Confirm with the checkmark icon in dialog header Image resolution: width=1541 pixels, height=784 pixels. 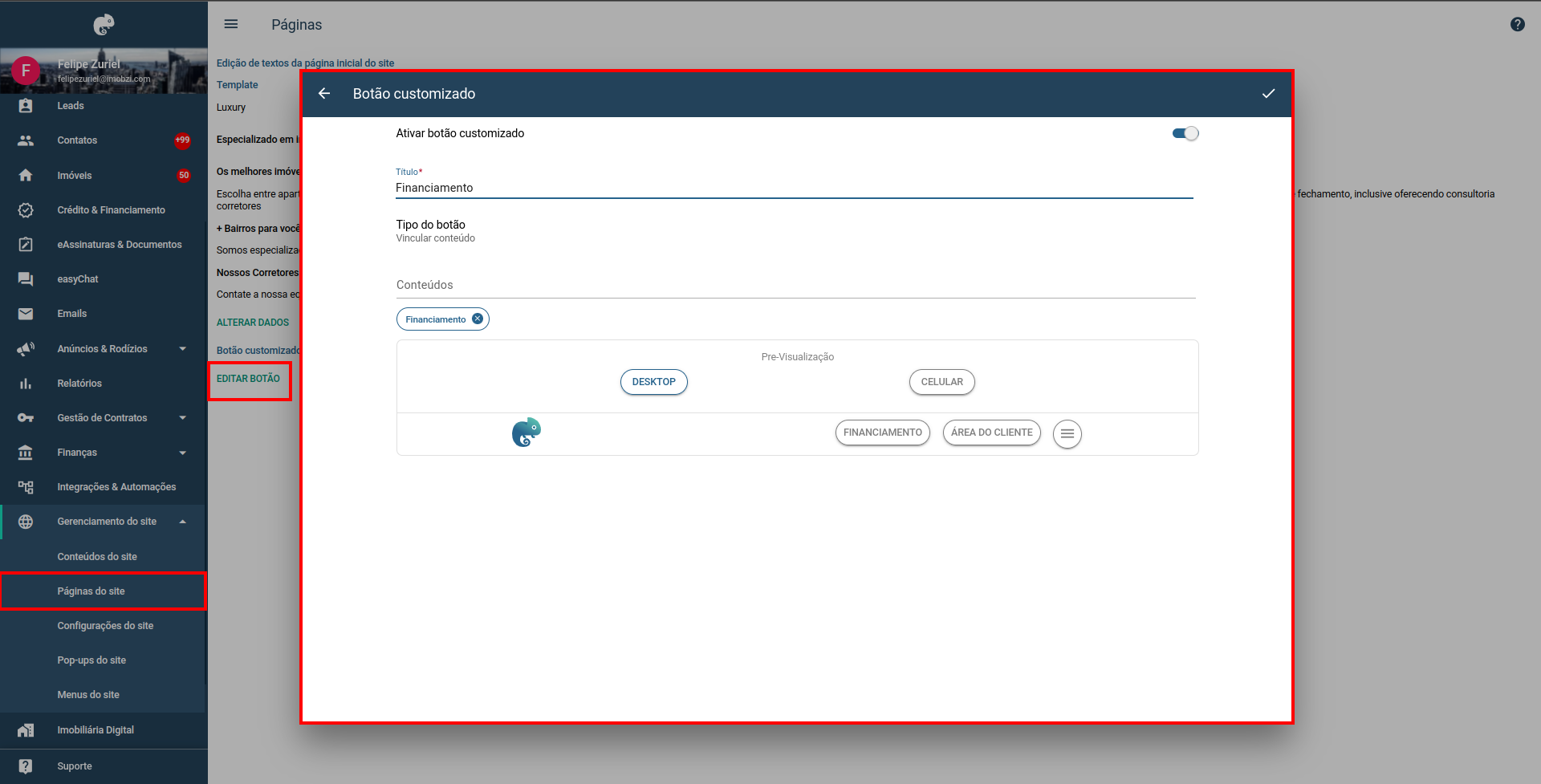coord(1268,94)
